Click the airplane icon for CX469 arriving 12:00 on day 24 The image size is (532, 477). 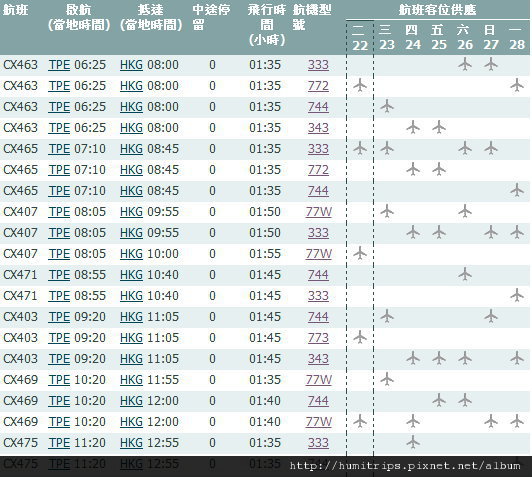click(413, 421)
